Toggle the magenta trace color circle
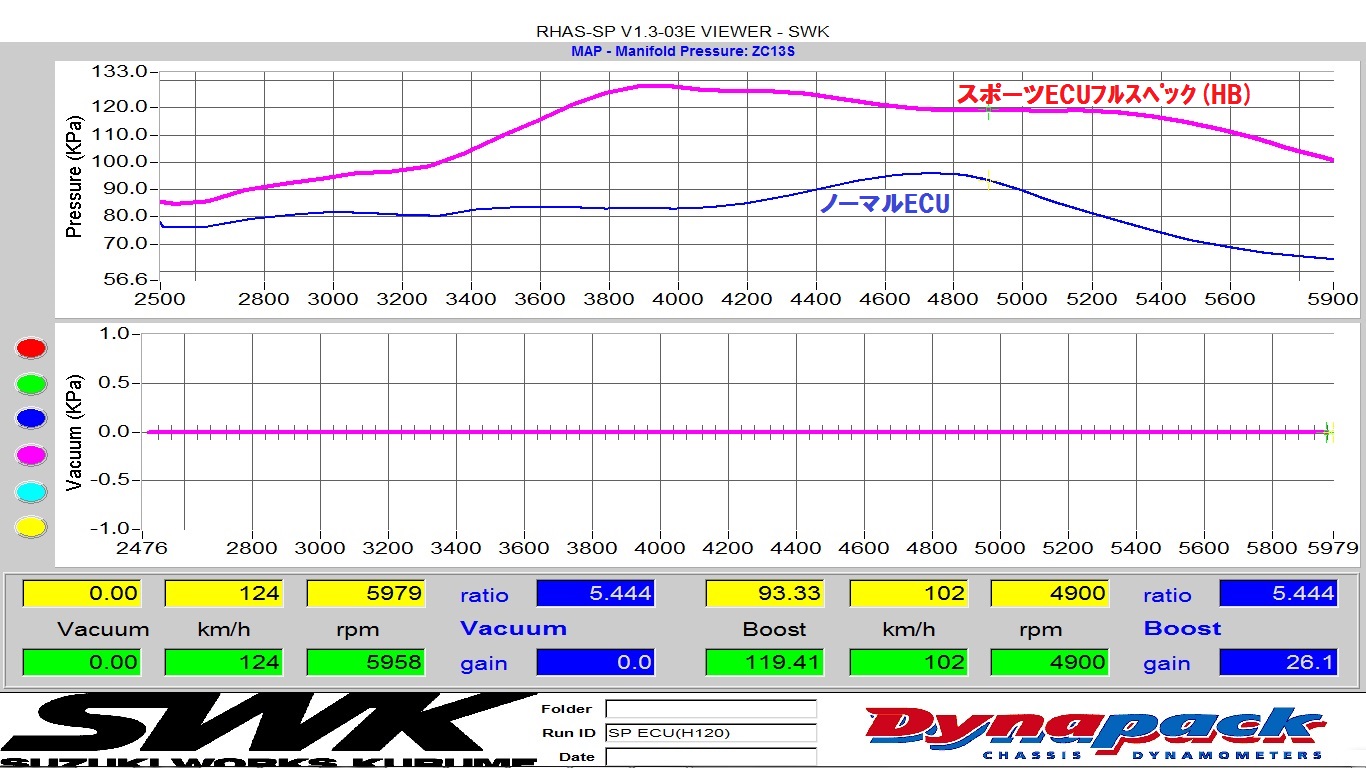 point(32,456)
